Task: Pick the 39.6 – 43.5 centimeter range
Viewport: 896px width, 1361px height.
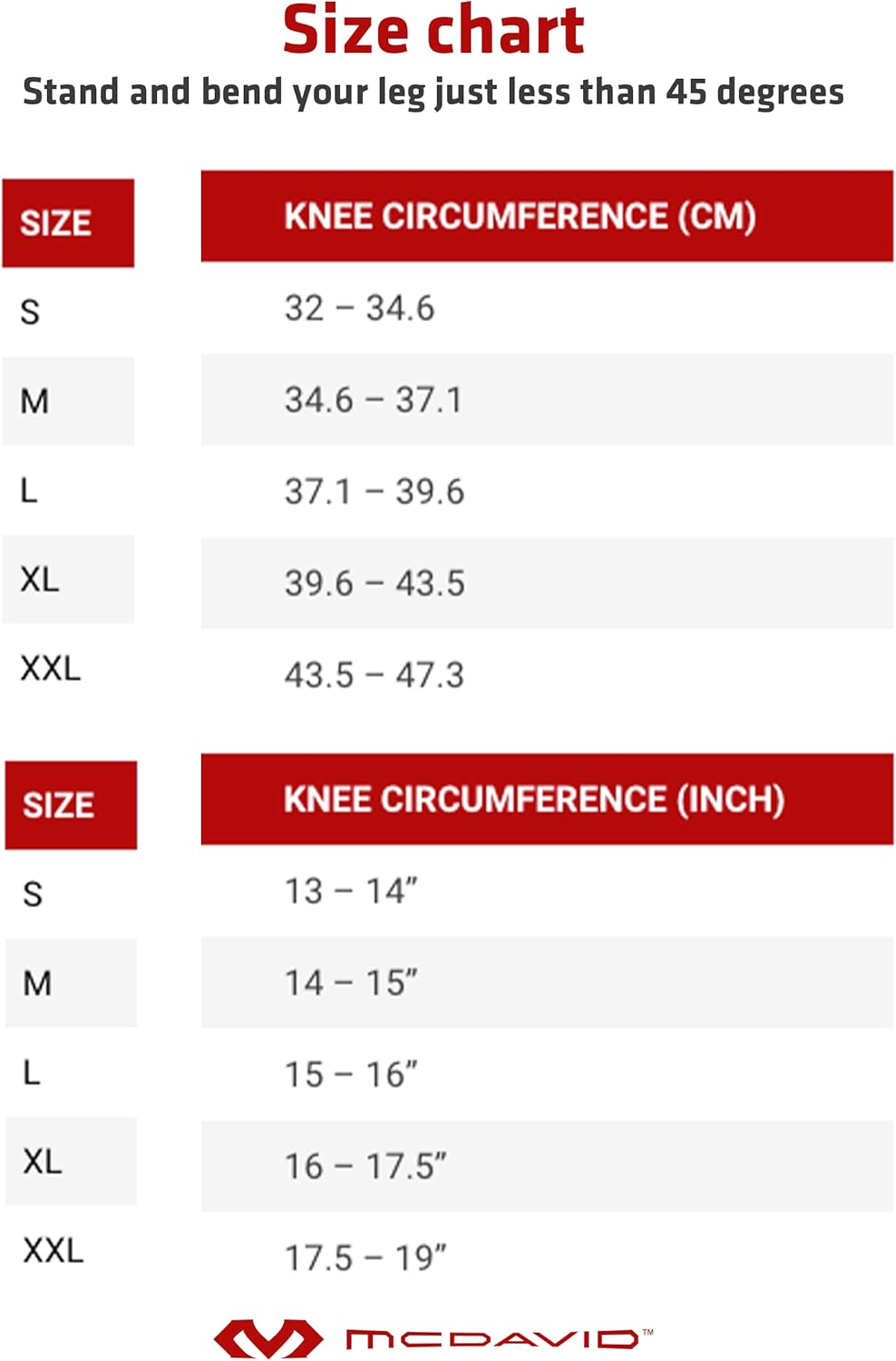Action: (375, 583)
